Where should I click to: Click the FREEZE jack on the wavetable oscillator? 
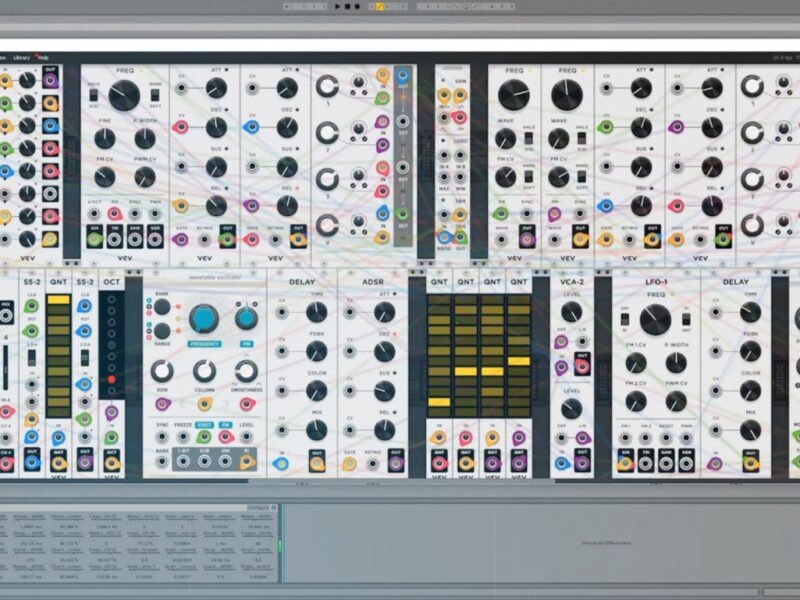pyautogui.click(x=183, y=438)
